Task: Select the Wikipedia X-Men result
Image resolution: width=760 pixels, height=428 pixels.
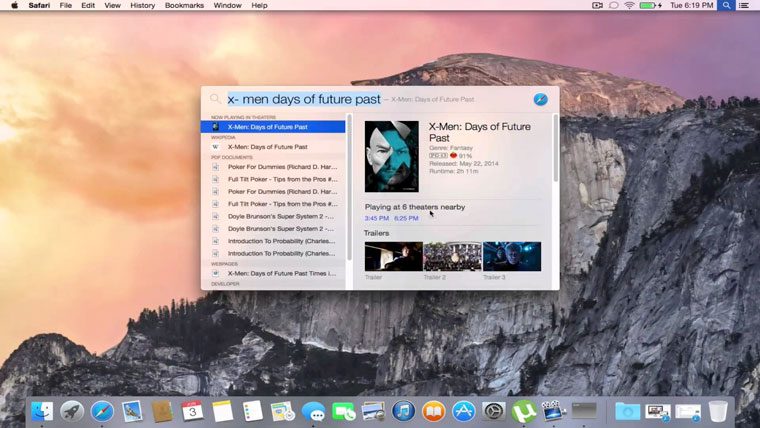Action: coord(267,147)
